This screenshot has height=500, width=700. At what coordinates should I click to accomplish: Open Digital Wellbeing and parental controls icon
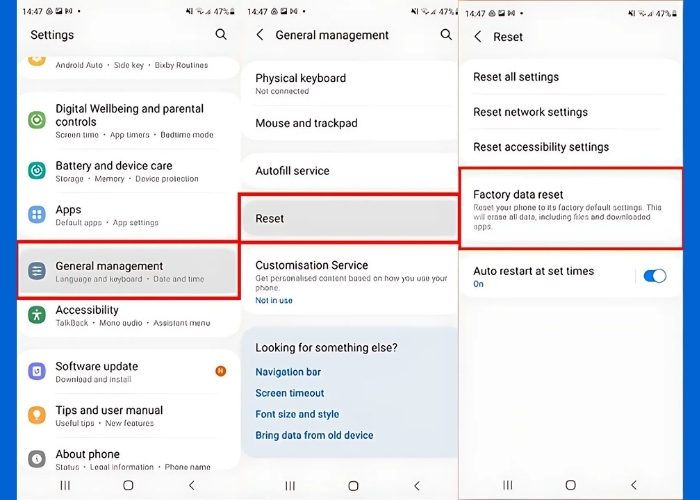[37, 121]
